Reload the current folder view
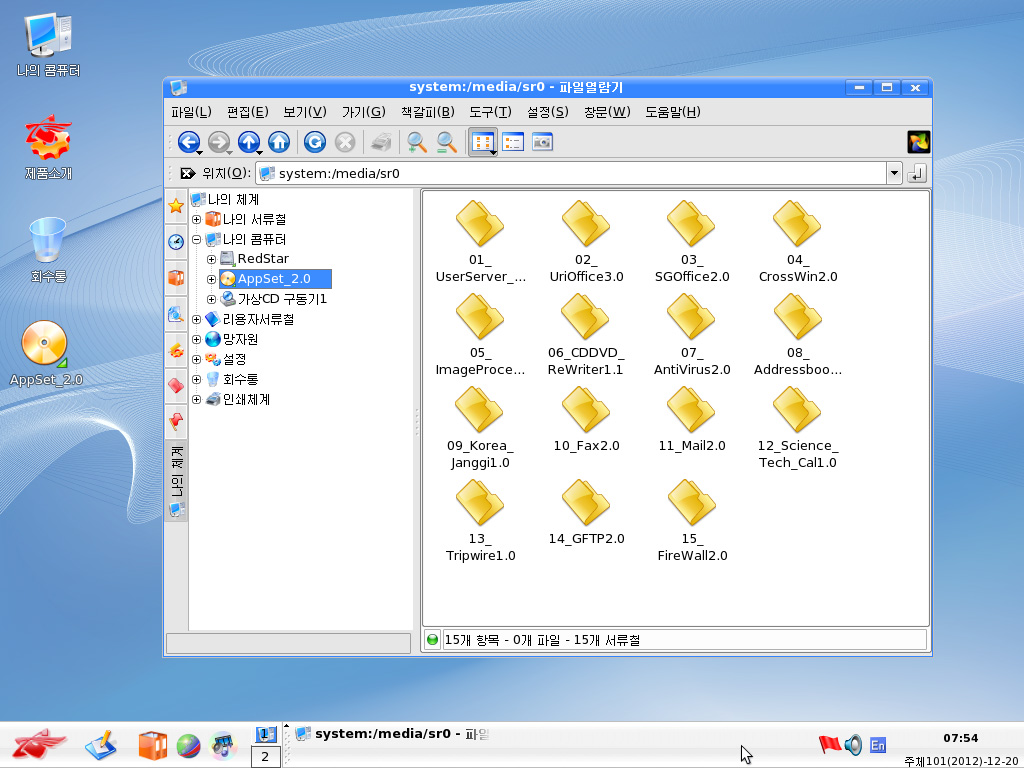Image resolution: width=1024 pixels, height=768 pixels. [x=314, y=142]
